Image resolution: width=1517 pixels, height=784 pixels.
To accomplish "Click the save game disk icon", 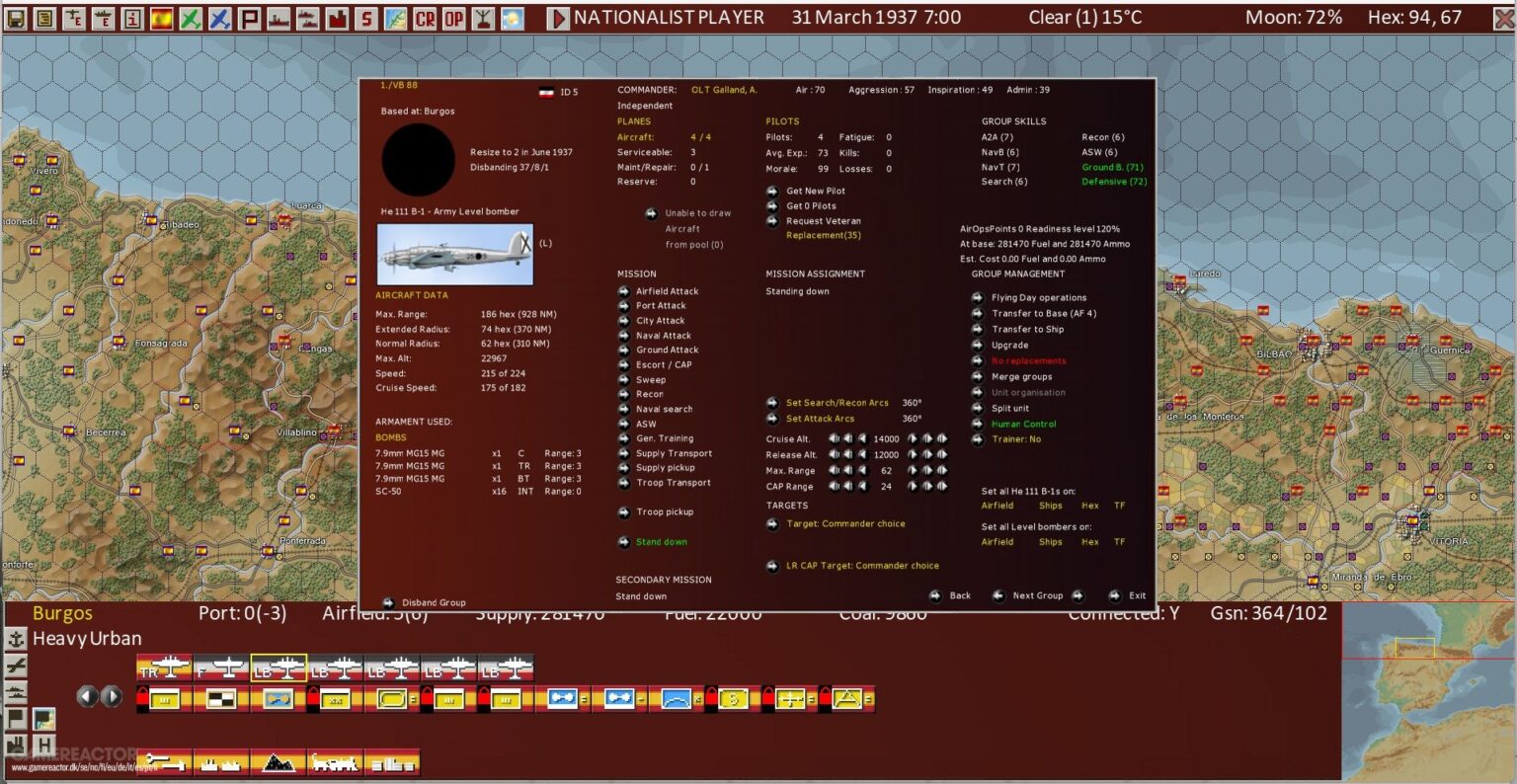I will 15,18.
